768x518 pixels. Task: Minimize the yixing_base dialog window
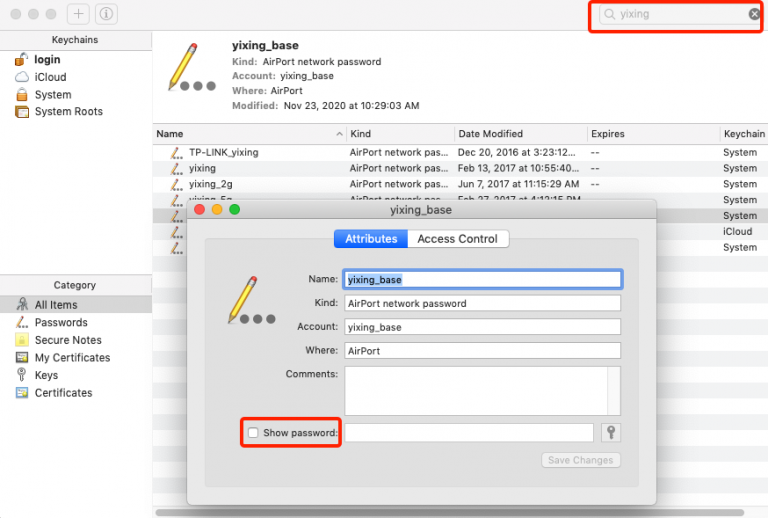point(217,210)
